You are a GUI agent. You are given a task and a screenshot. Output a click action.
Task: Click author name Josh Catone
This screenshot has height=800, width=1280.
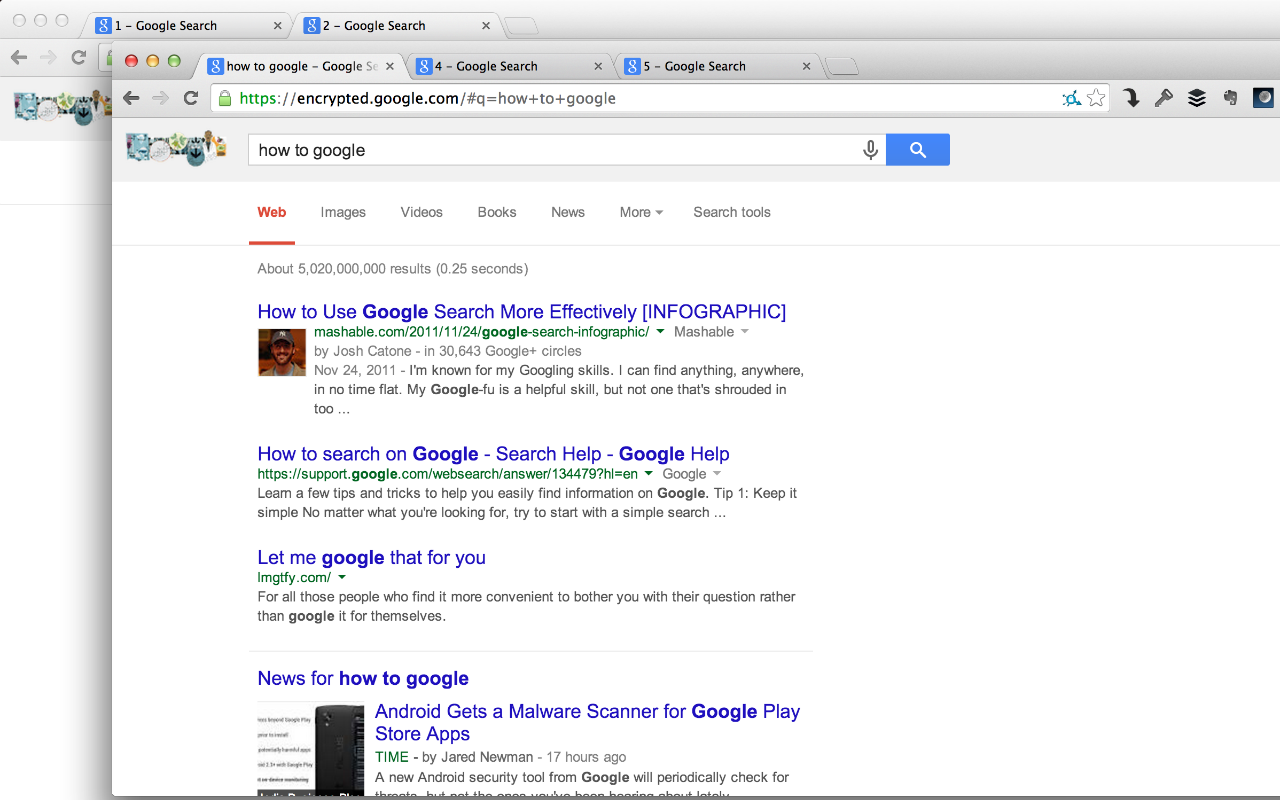click(371, 351)
